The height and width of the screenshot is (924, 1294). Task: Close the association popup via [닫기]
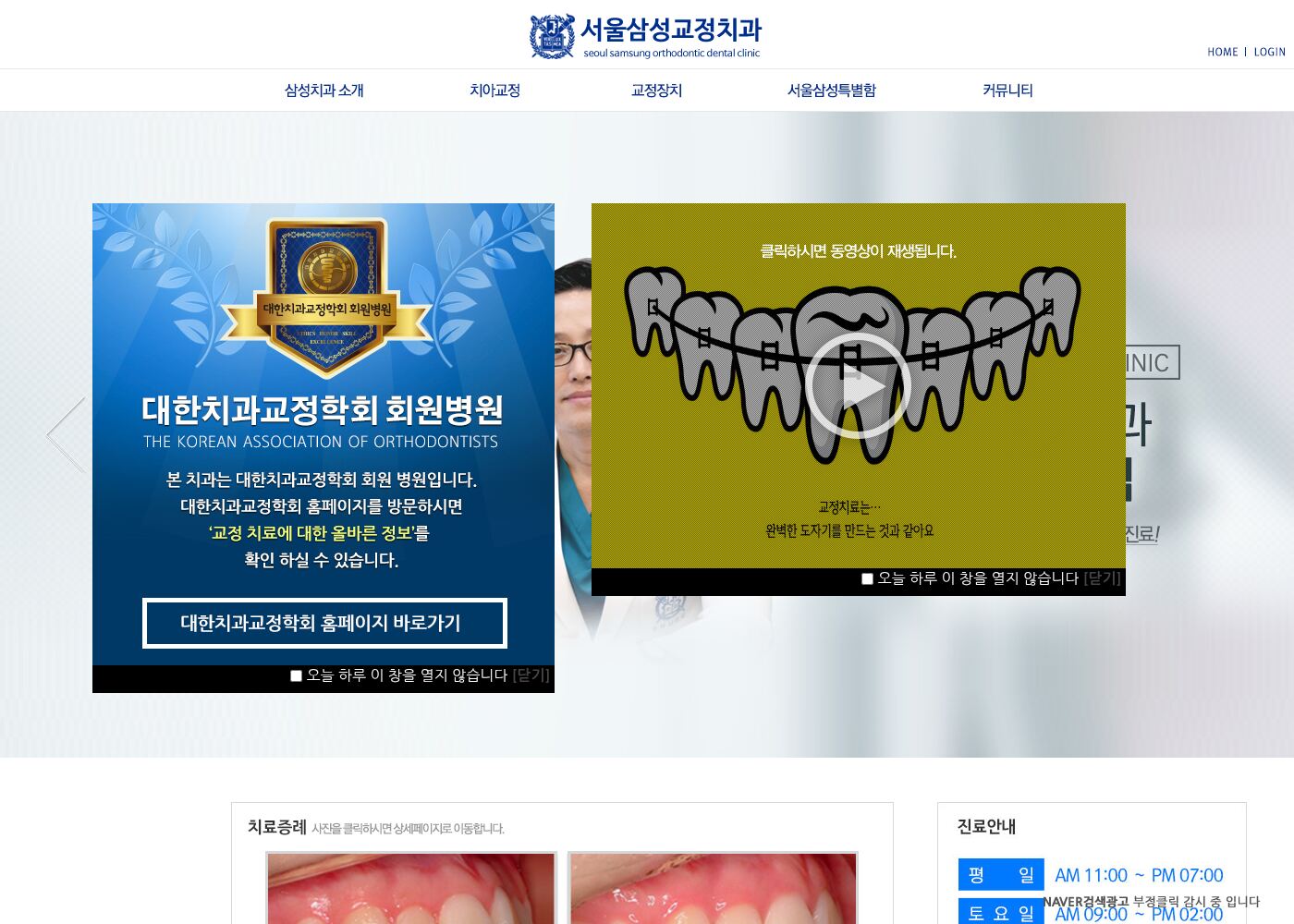(531, 675)
